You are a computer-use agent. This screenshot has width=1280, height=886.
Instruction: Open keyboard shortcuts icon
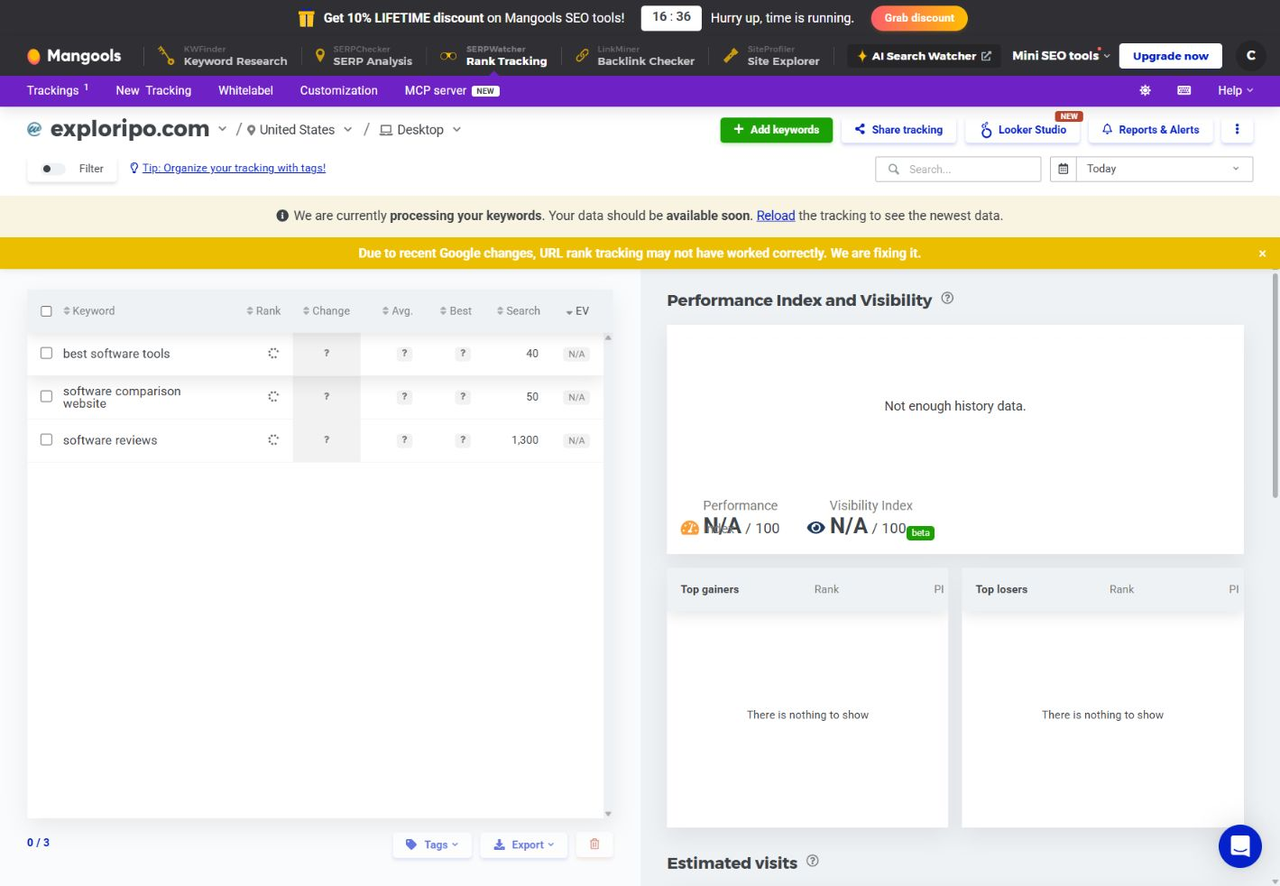tap(1184, 90)
